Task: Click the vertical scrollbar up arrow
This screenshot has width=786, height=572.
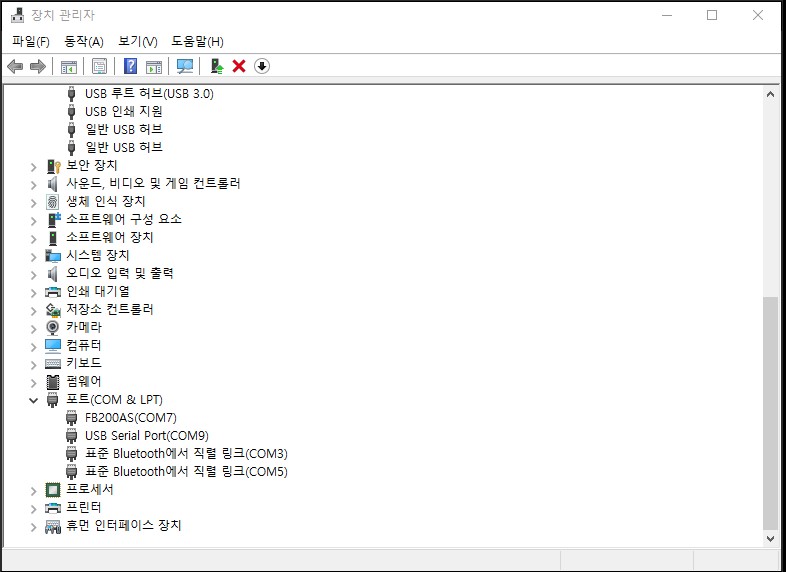Action: [x=770, y=94]
